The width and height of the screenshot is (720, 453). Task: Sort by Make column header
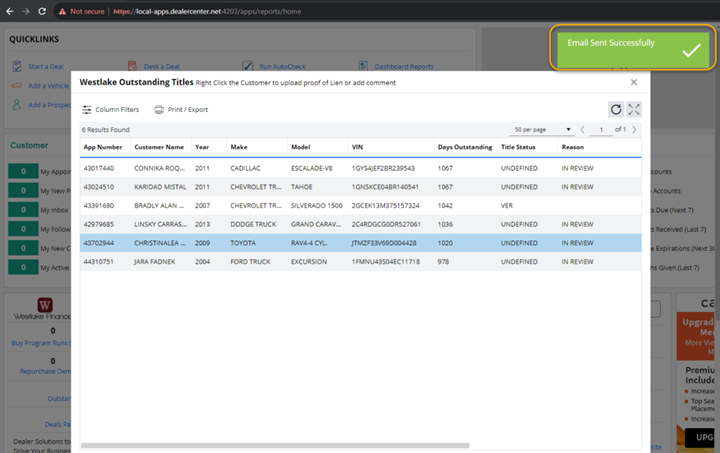pos(239,147)
